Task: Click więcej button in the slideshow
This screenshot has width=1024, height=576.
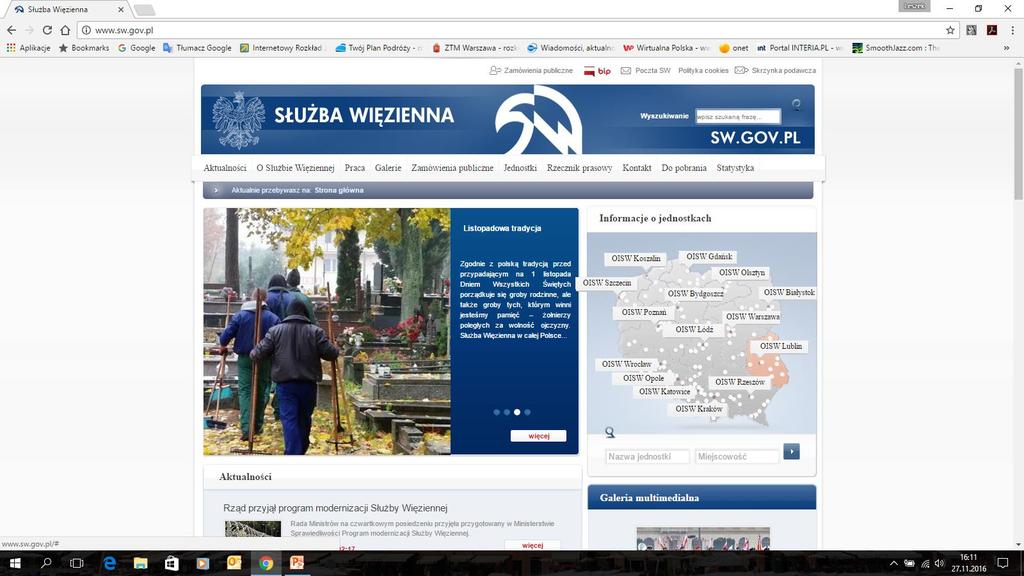Action: [538, 436]
